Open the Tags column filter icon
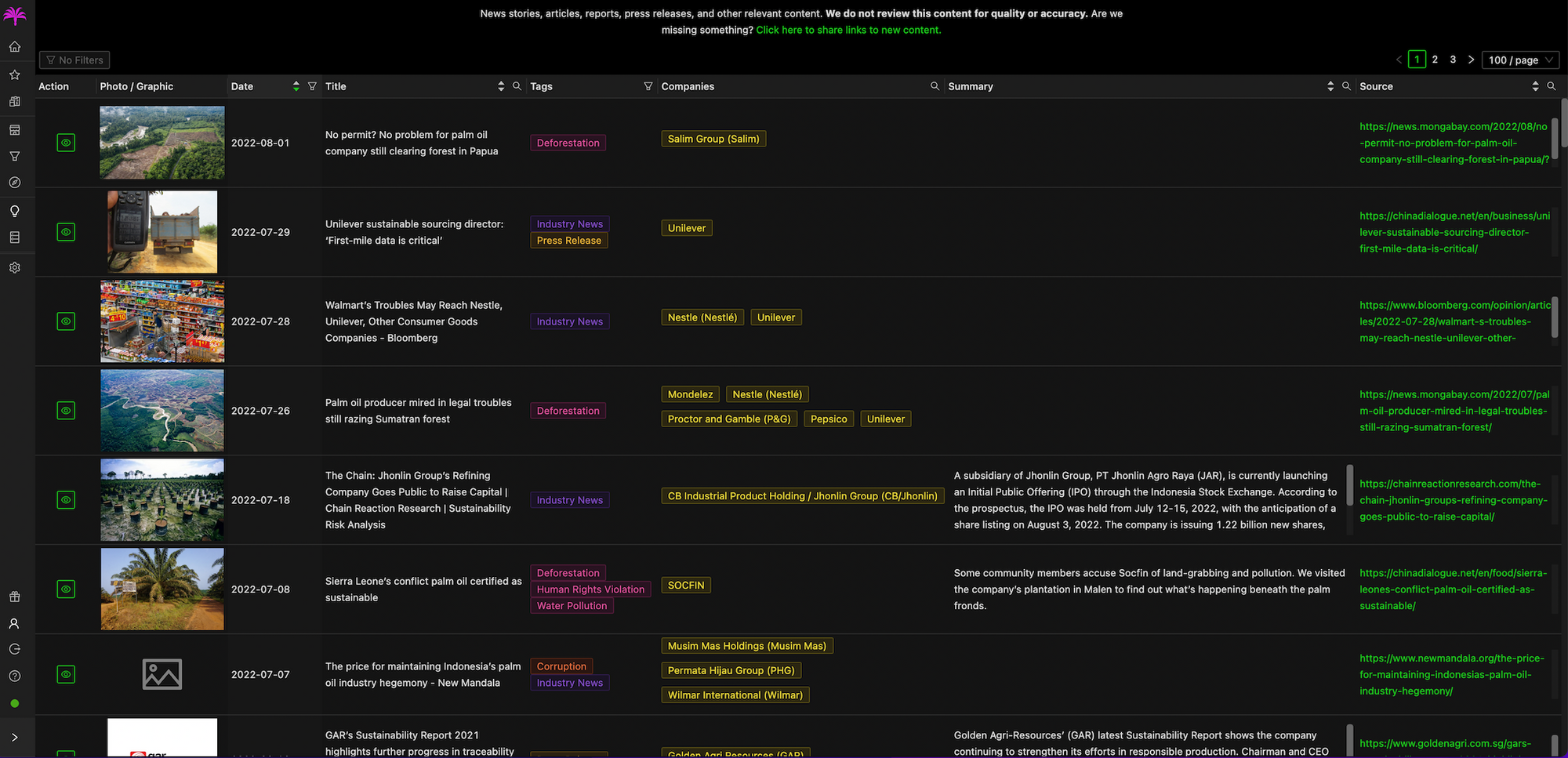 coord(648,86)
